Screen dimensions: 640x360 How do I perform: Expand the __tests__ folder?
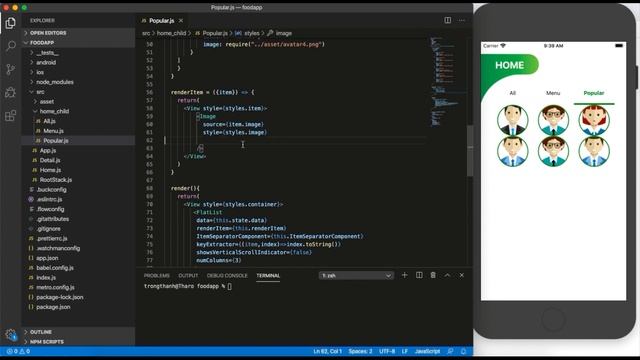point(78,53)
